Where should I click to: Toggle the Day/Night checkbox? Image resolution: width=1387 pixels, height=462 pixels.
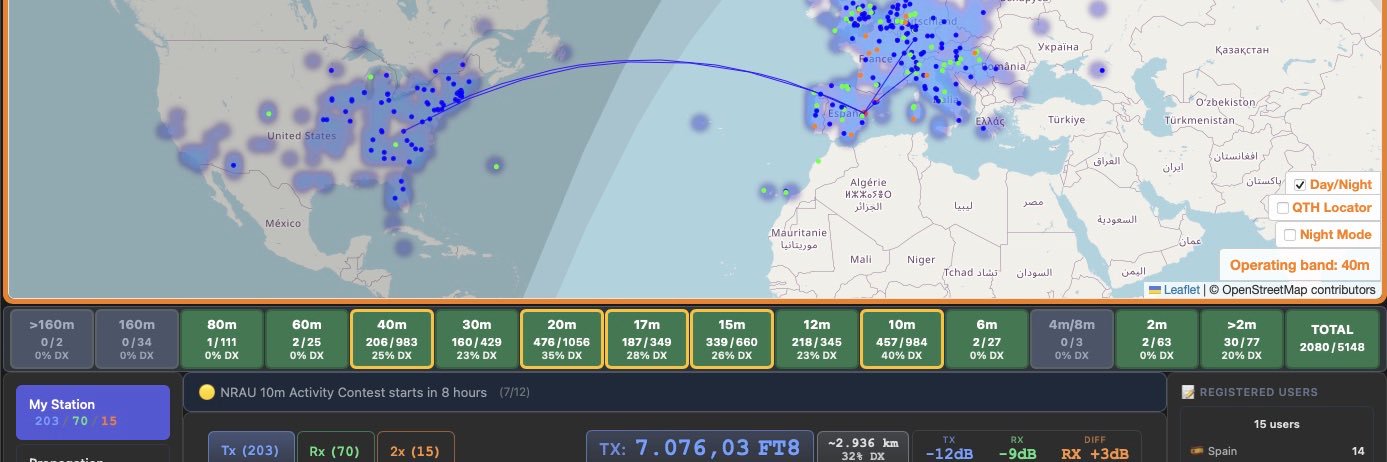coord(1299,185)
